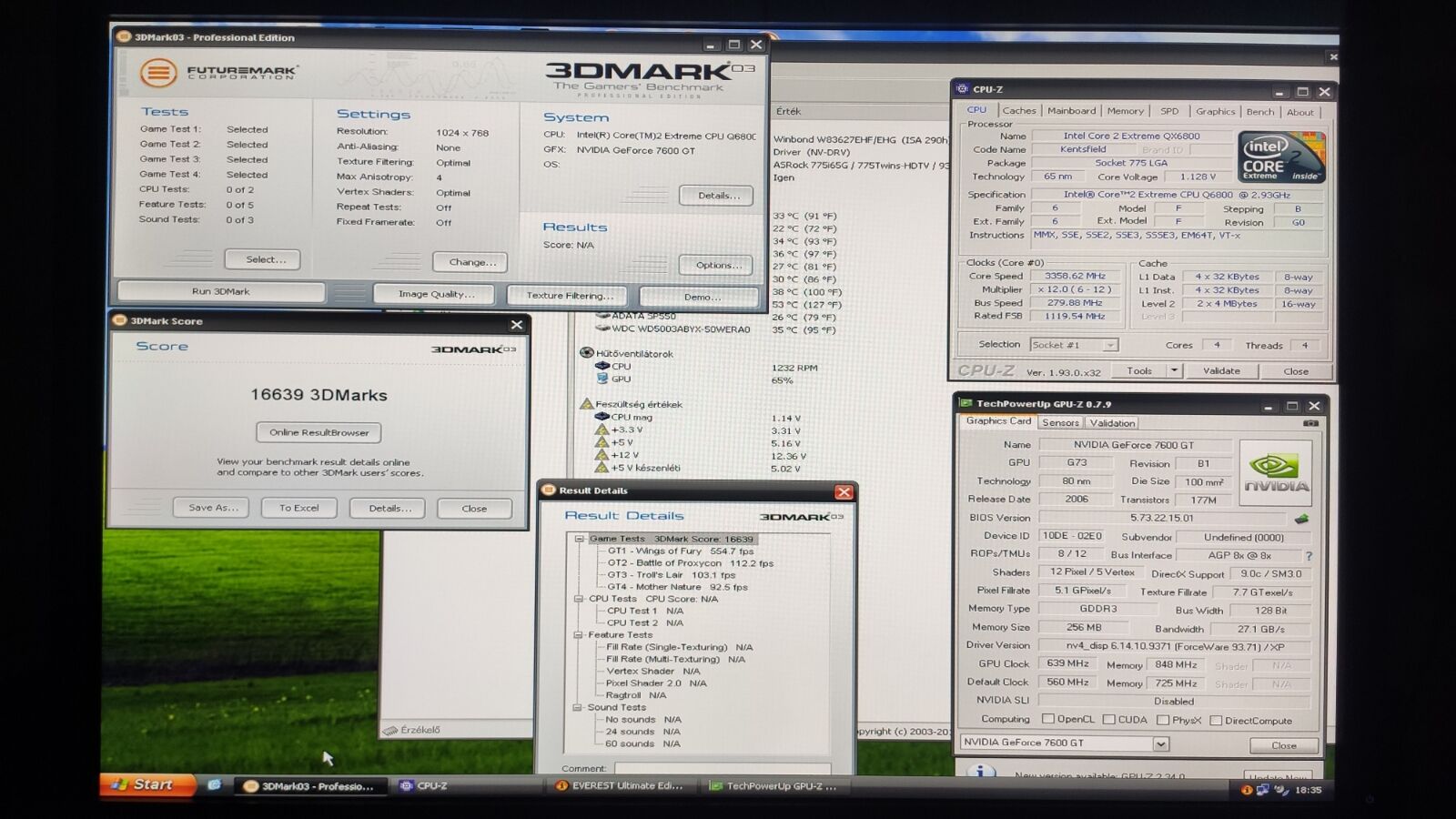This screenshot has height=819, width=1456.
Task: Click the Intel Core 2 Extreme logo in CPU-Z
Action: pyautogui.click(x=1281, y=157)
